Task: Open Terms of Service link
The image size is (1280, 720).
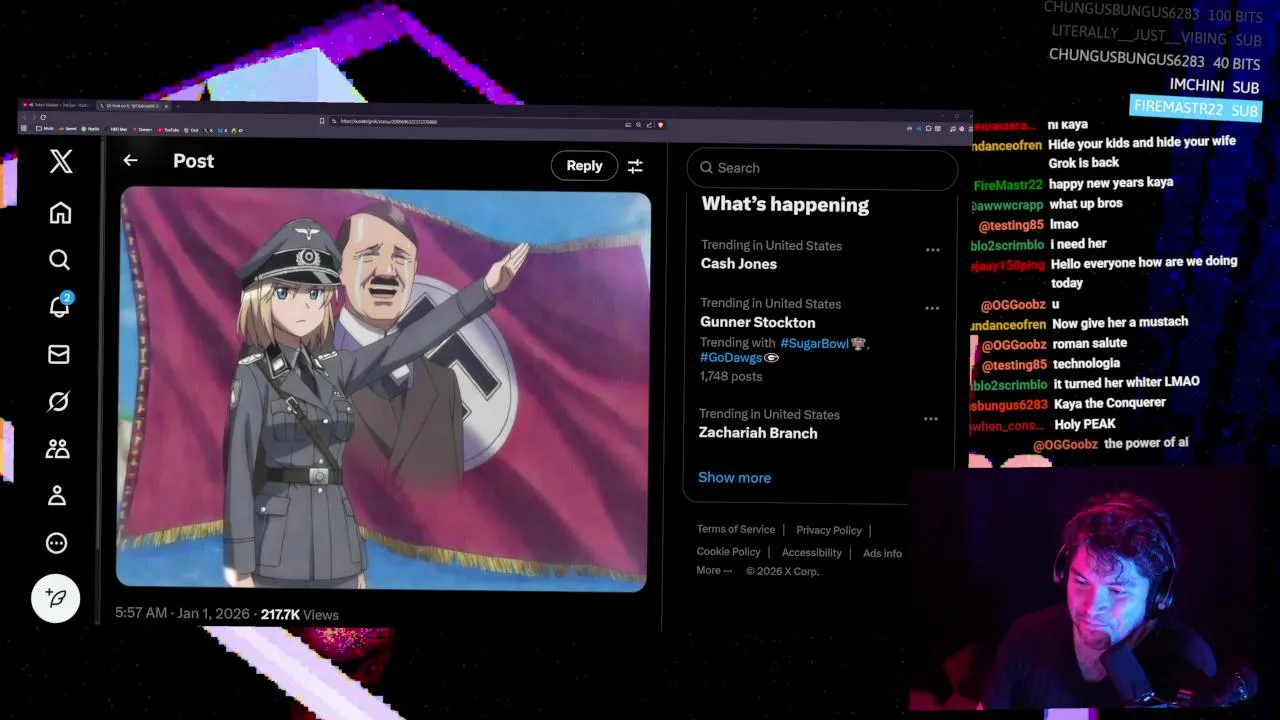Action: click(736, 530)
